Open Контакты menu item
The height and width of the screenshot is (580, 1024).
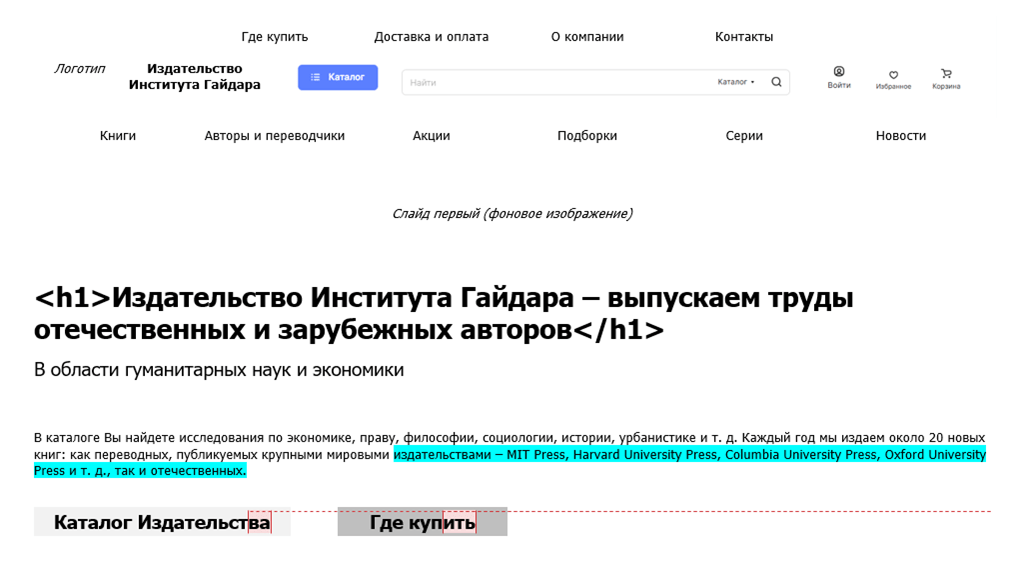pyautogui.click(x=744, y=37)
